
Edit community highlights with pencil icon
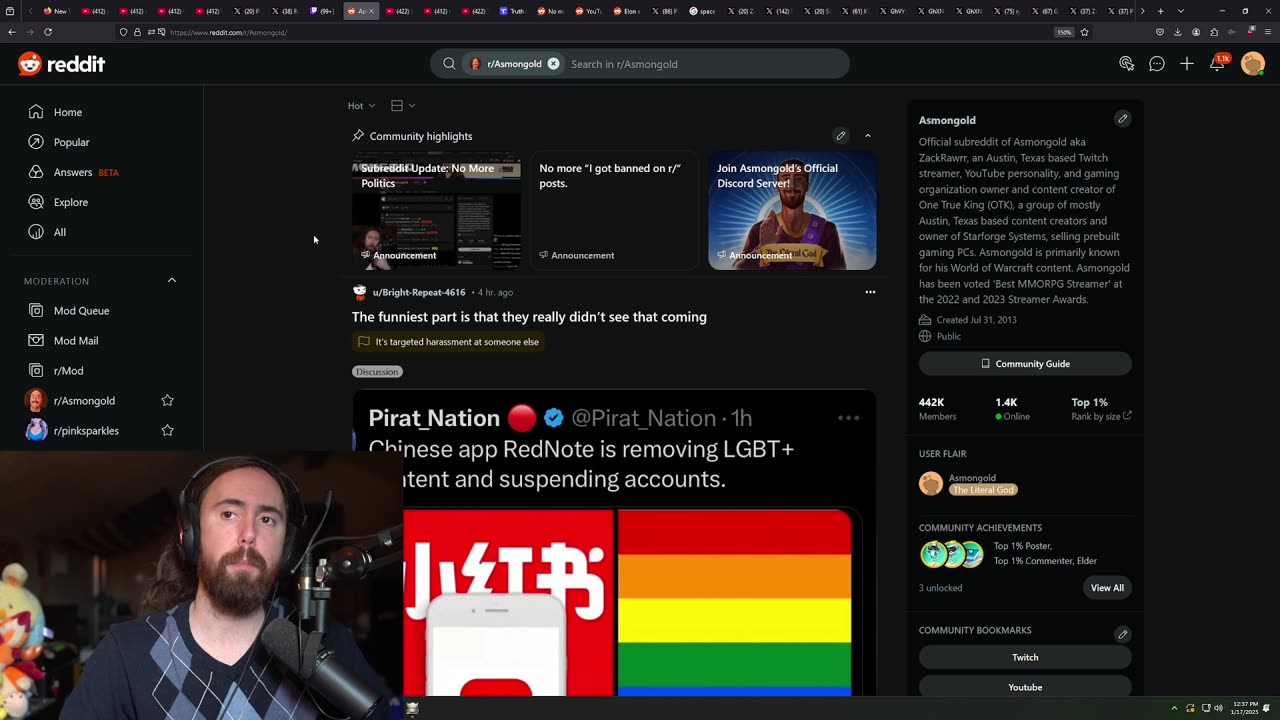pyautogui.click(x=841, y=136)
